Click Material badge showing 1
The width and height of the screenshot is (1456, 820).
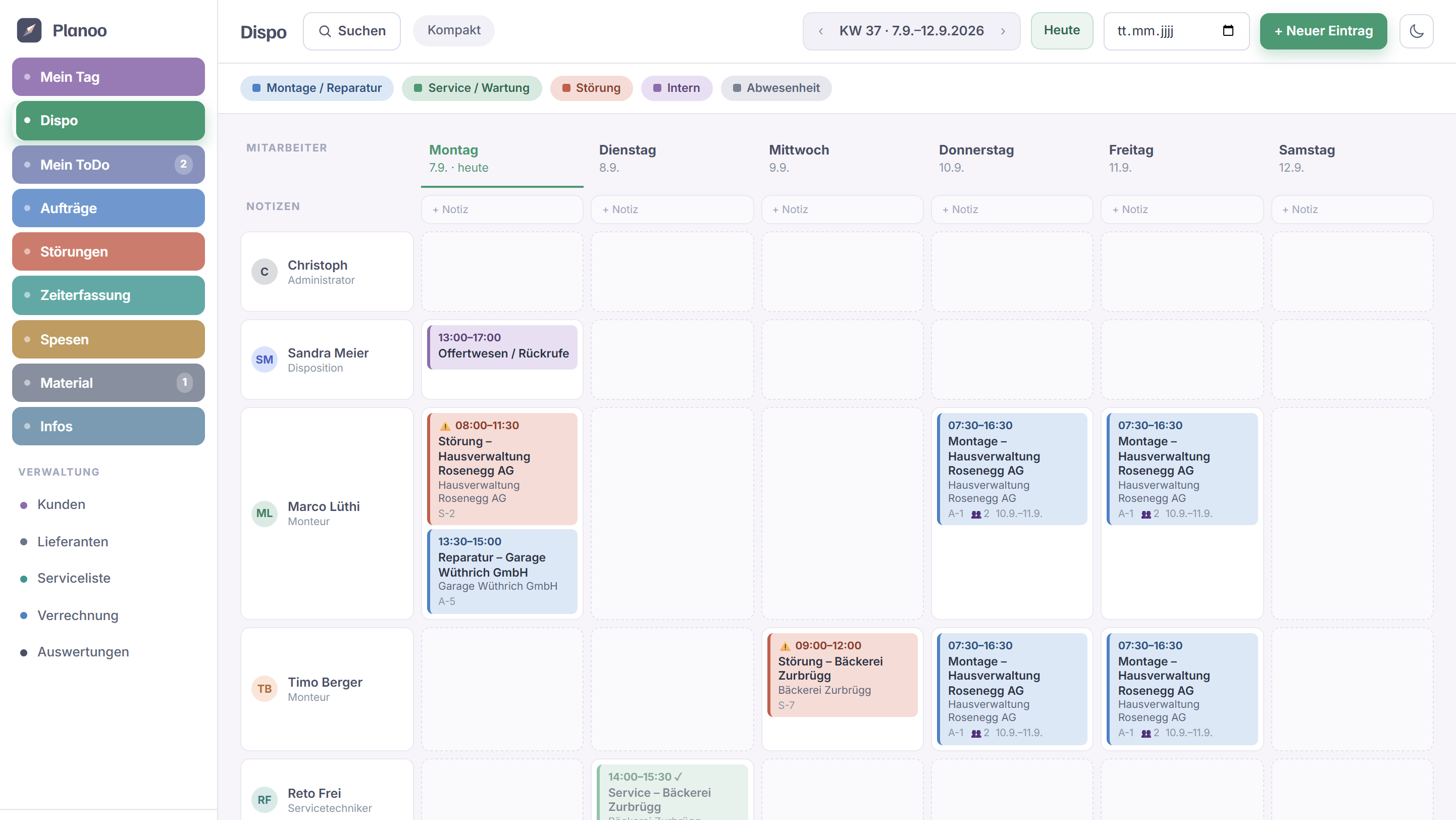tap(184, 383)
